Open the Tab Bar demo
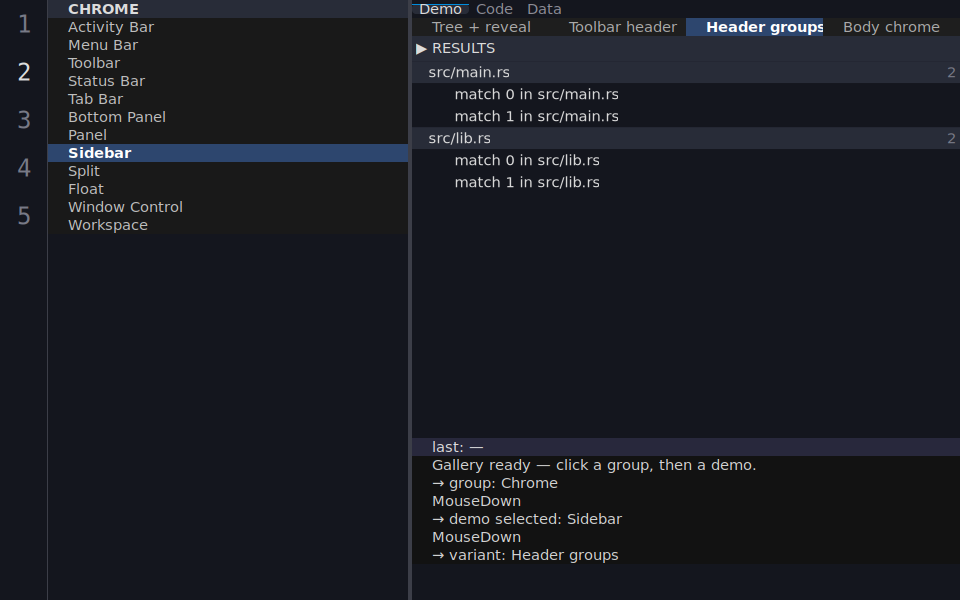This screenshot has height=600, width=960. pos(228,99)
